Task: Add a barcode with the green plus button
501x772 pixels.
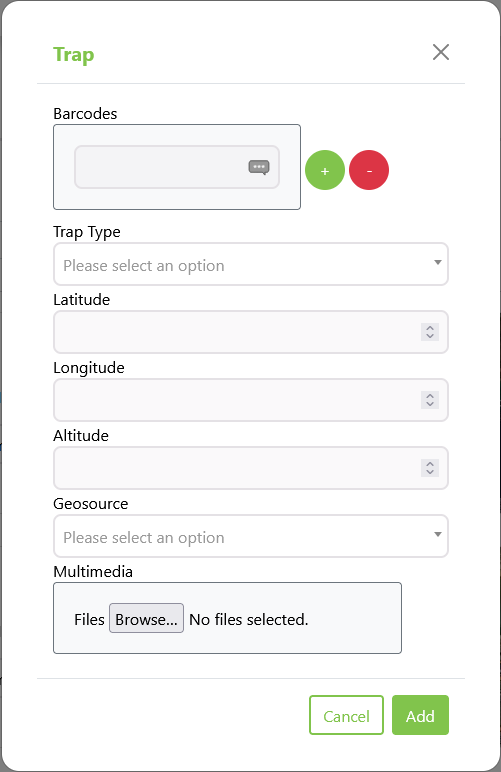Action: tap(325, 170)
